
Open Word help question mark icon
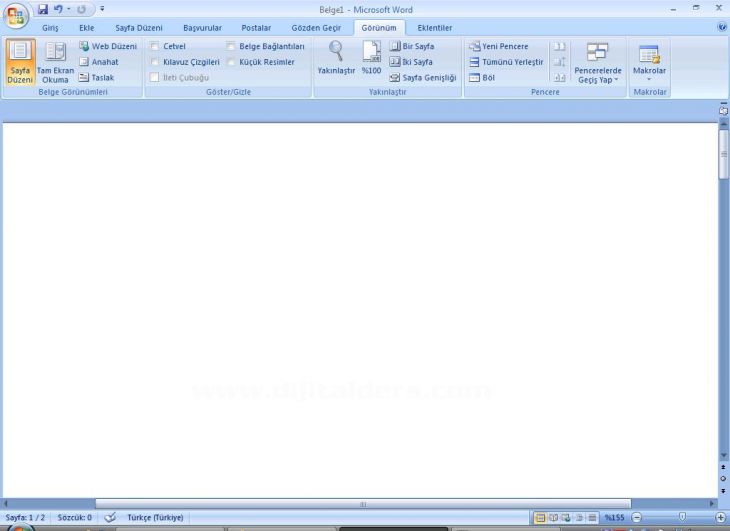coord(723,27)
